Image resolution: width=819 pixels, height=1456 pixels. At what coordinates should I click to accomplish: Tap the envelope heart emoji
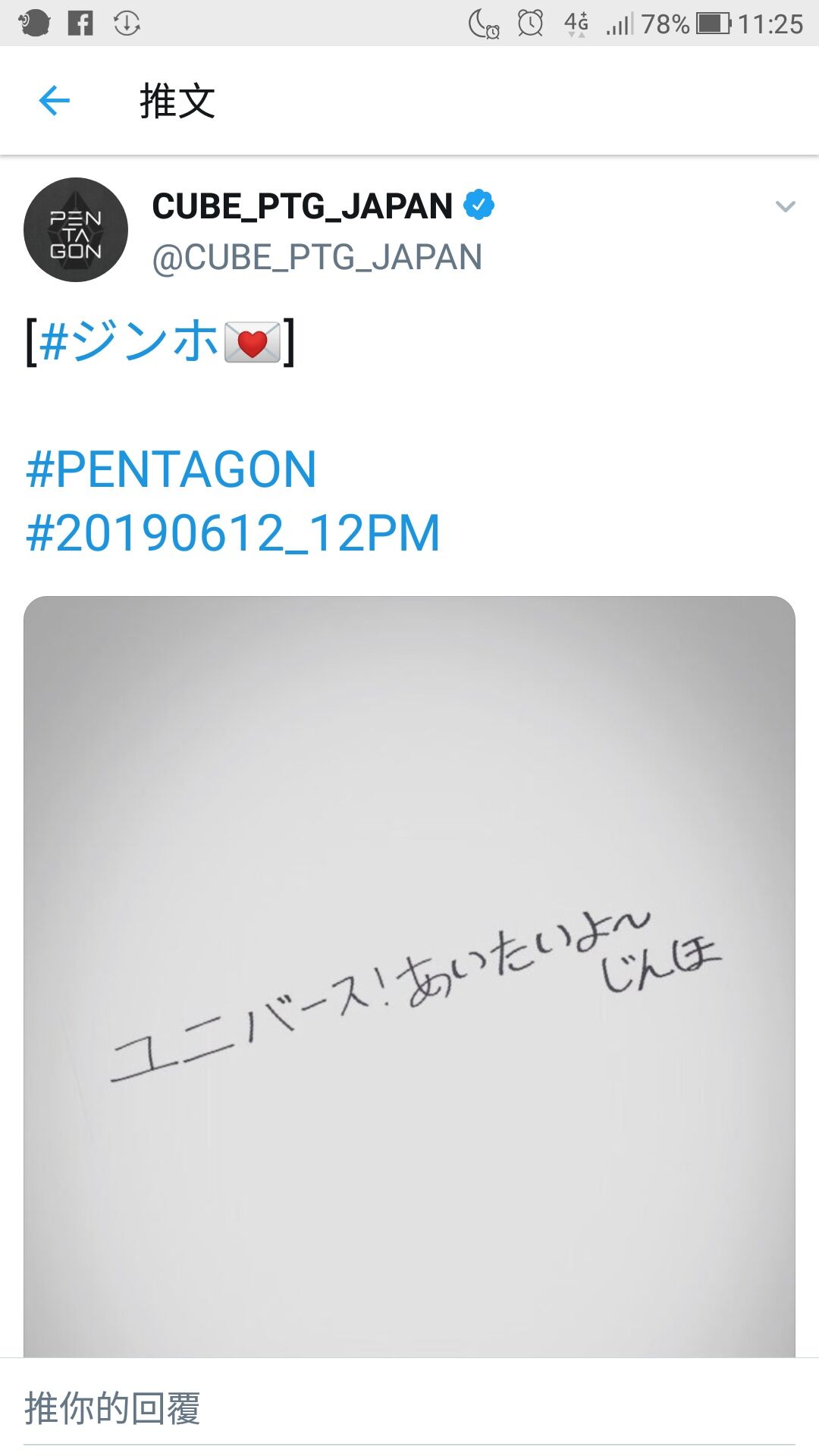click(x=253, y=342)
